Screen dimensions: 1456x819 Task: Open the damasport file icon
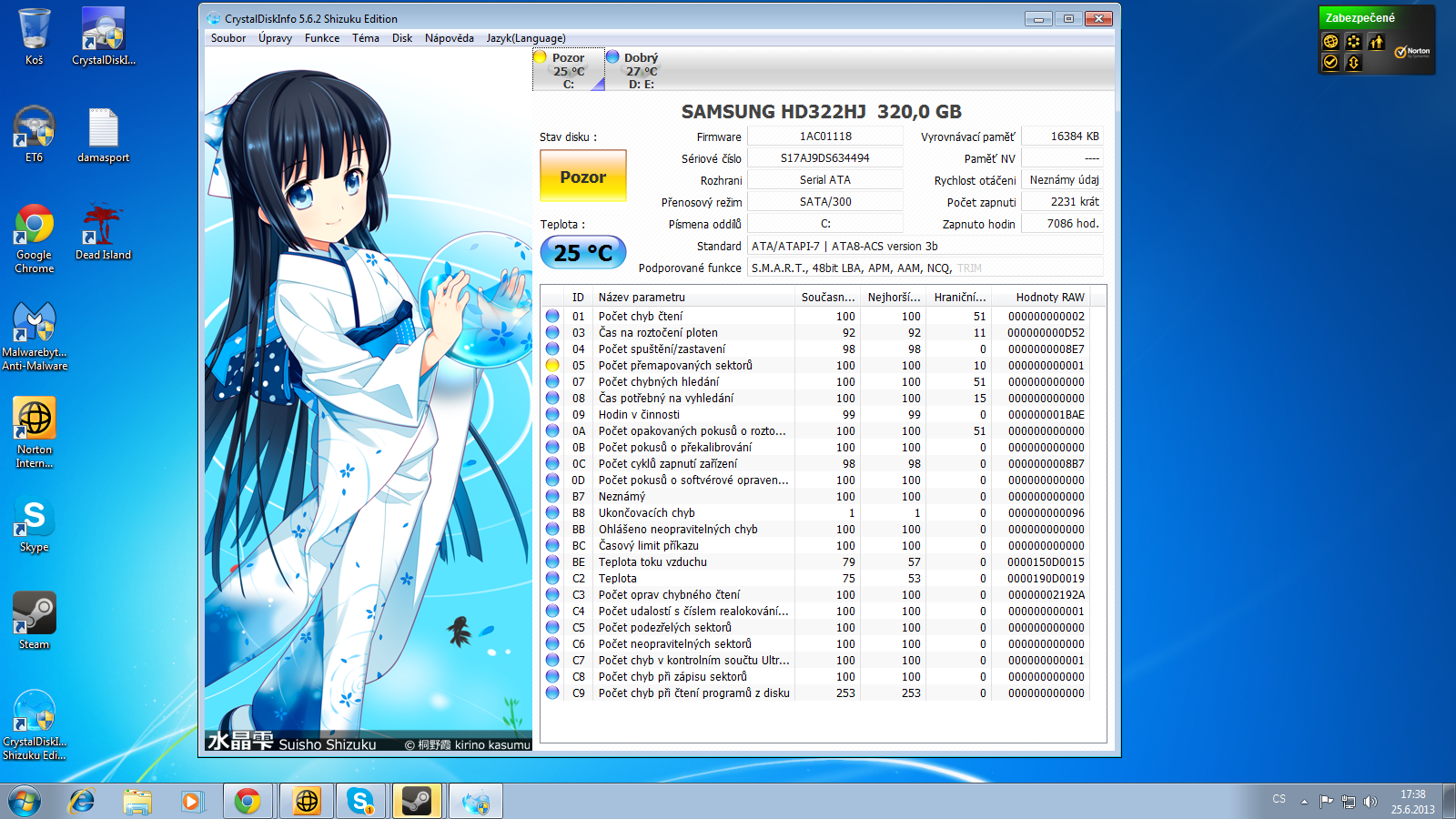pyautogui.click(x=103, y=134)
